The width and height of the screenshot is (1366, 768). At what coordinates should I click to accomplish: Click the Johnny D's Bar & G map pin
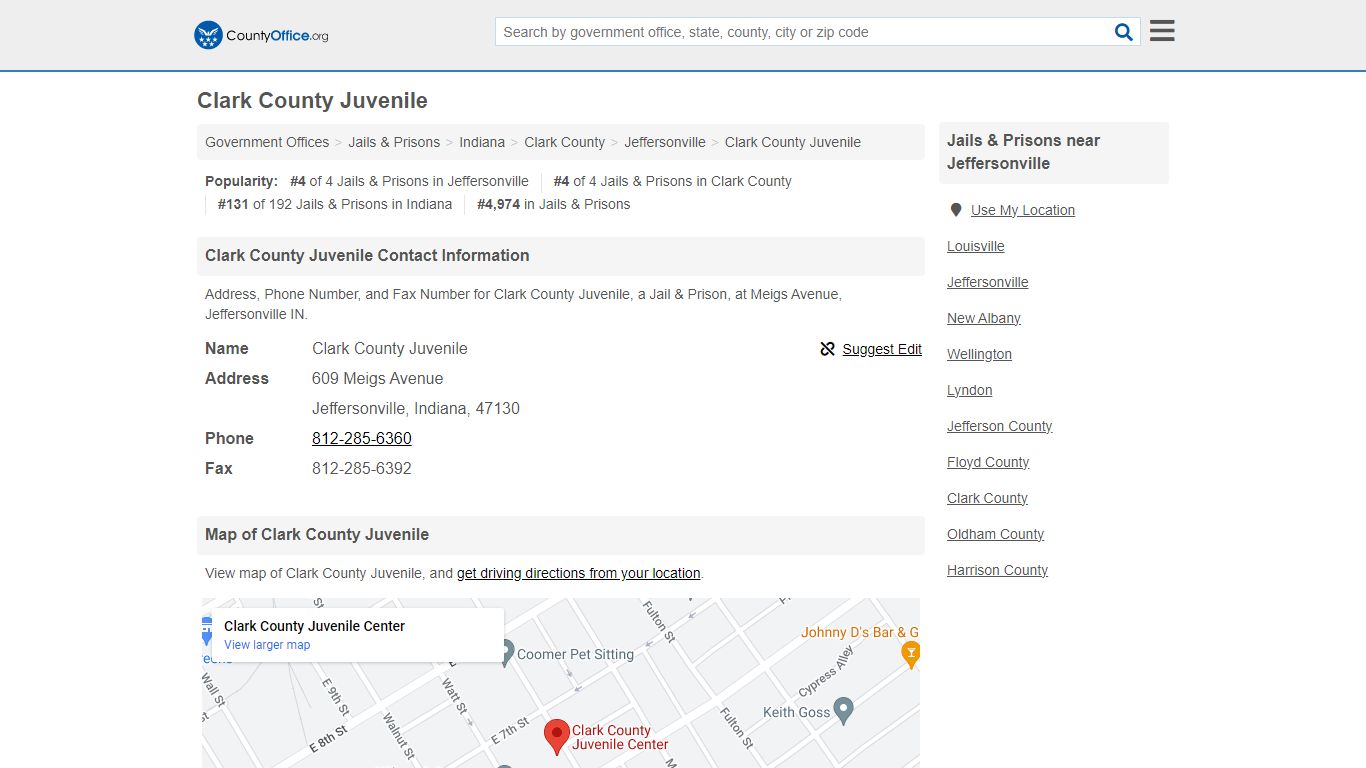coord(910,655)
